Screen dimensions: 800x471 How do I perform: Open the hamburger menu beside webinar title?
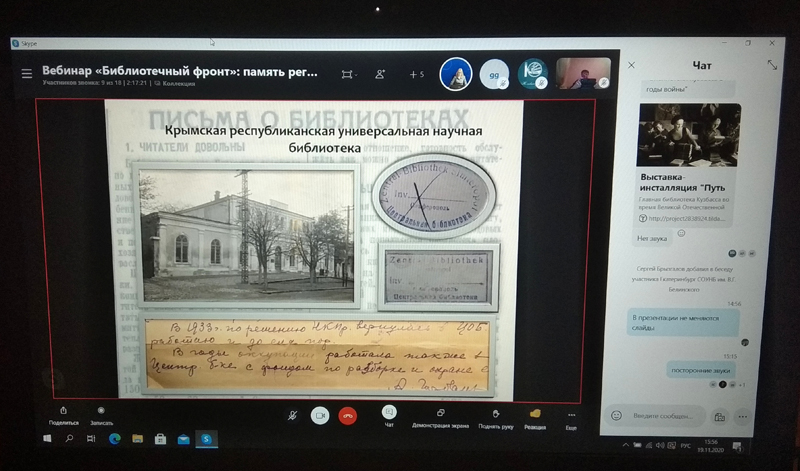[27, 73]
